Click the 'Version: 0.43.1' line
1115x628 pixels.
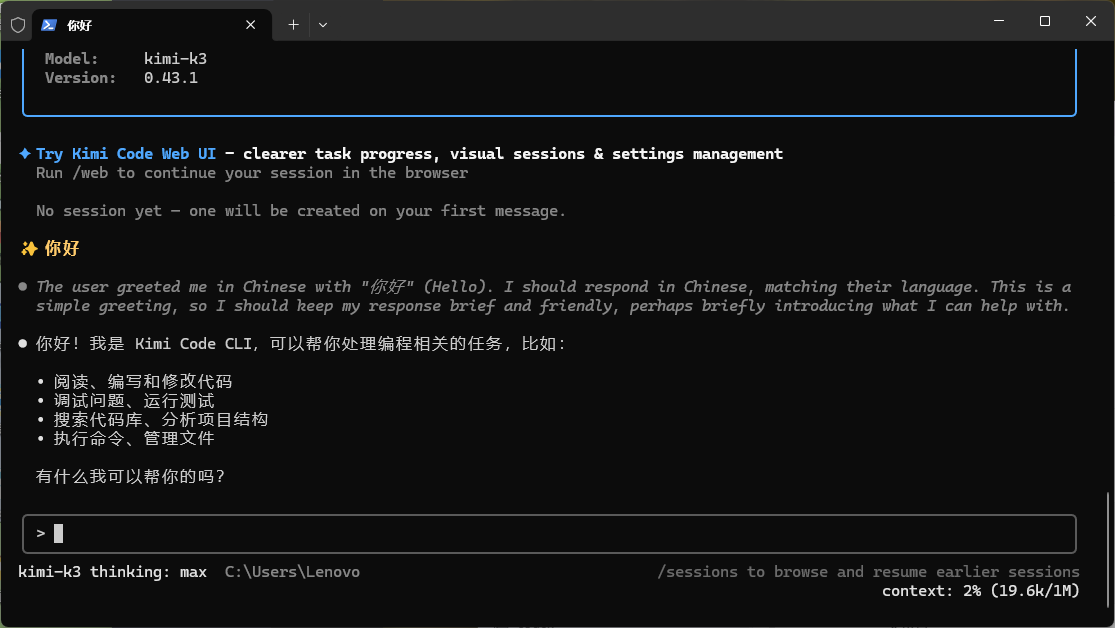tap(121, 78)
